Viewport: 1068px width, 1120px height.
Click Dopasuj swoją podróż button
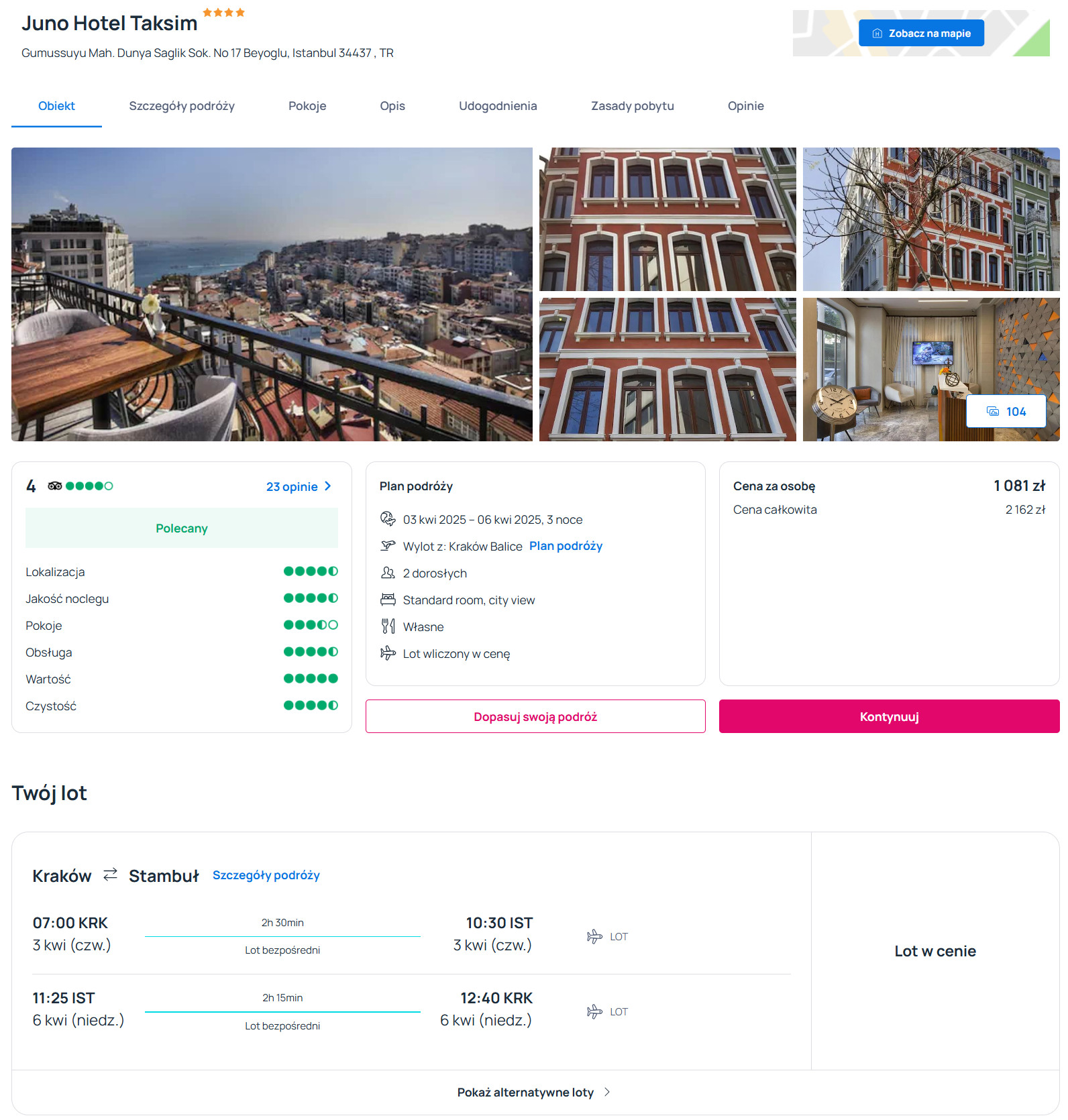pos(535,717)
